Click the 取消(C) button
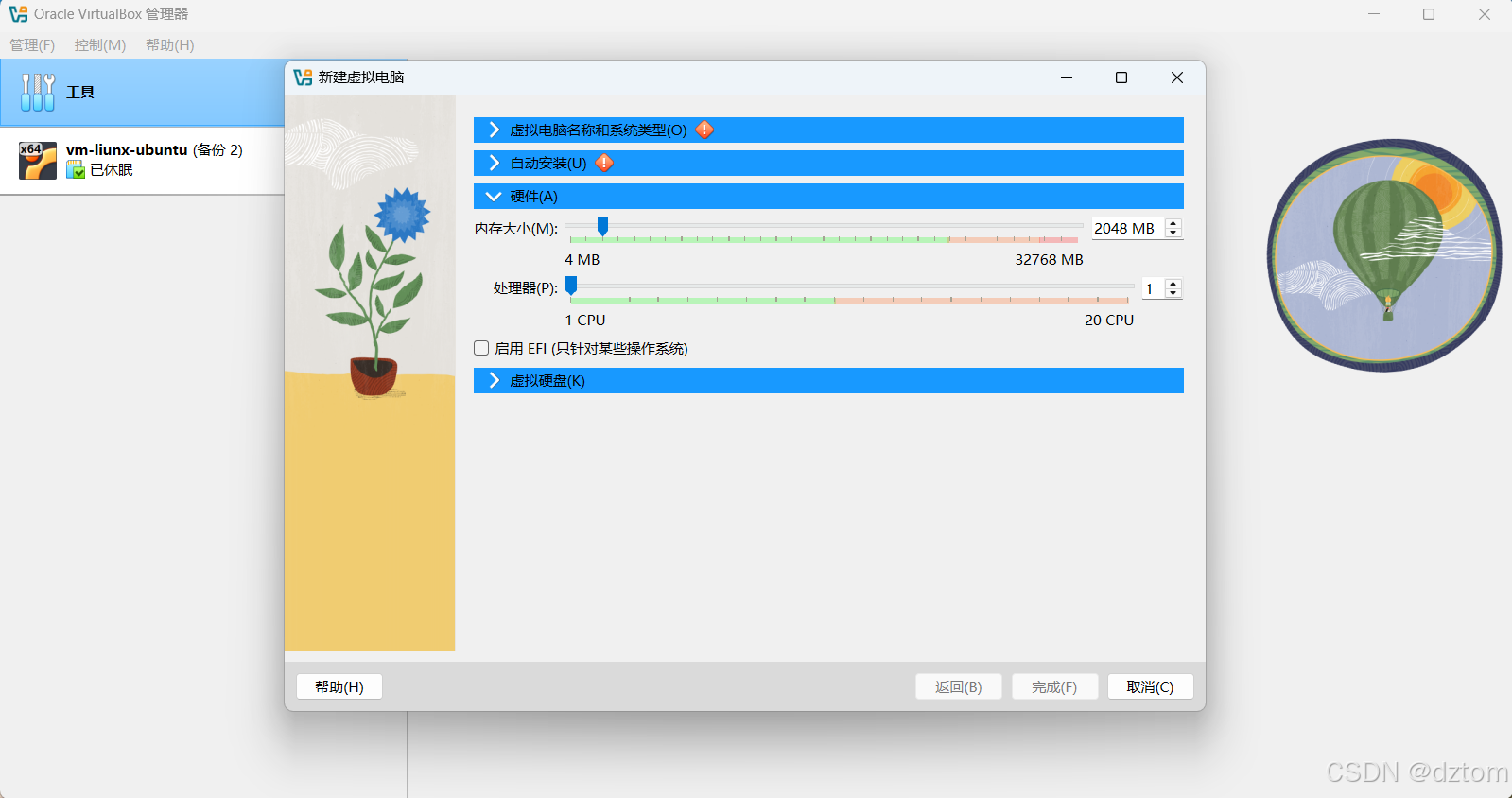This screenshot has width=1512, height=798. coord(1150,686)
